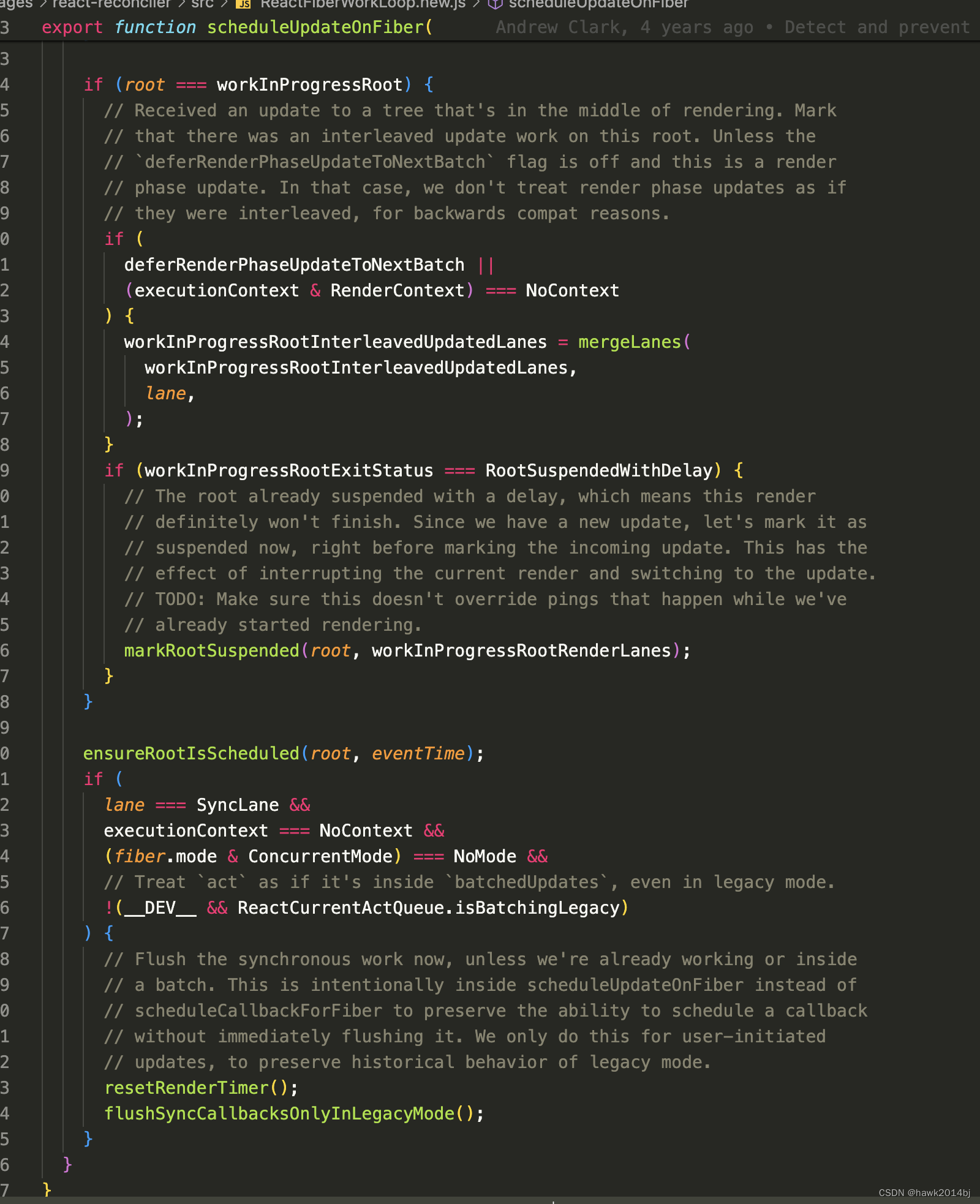Click the workInProgressRootRenderLanes argument

click(x=521, y=650)
